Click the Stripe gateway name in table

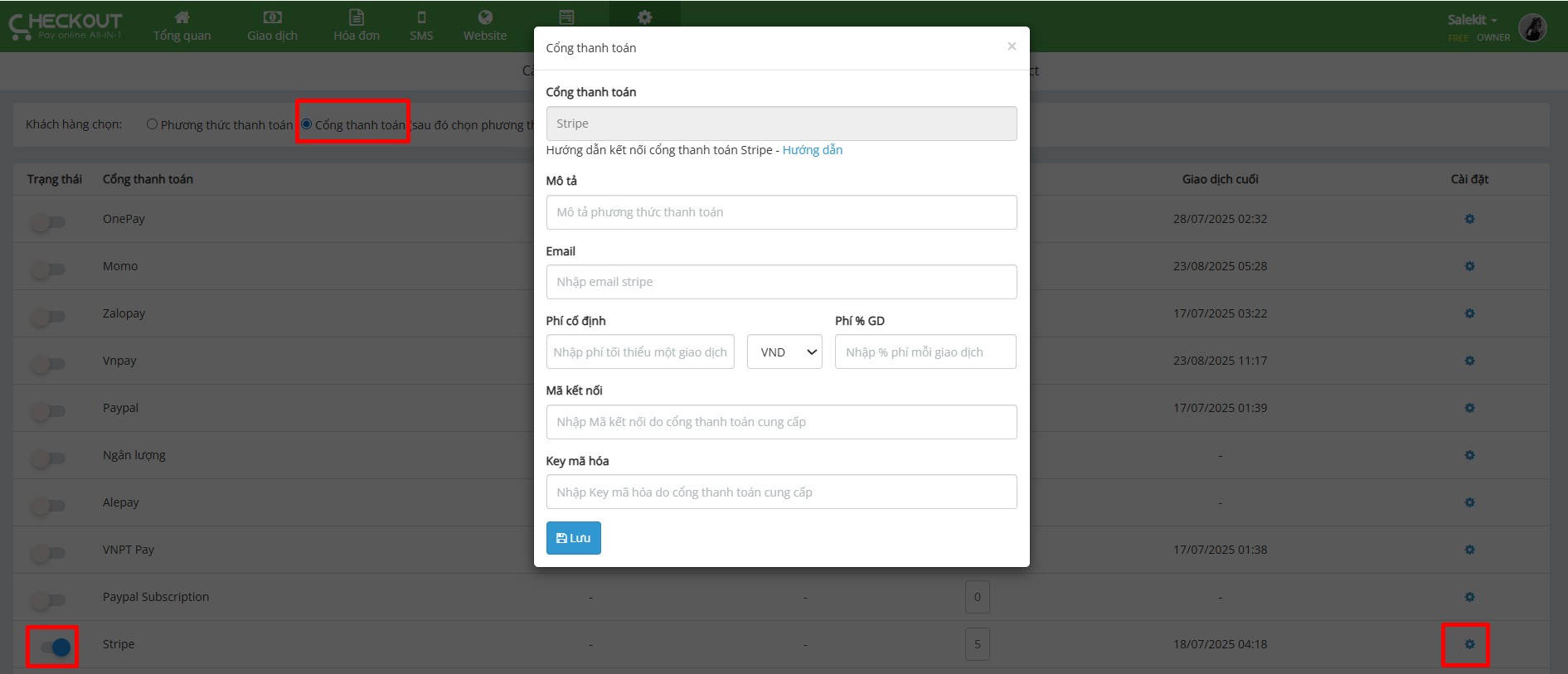point(119,644)
